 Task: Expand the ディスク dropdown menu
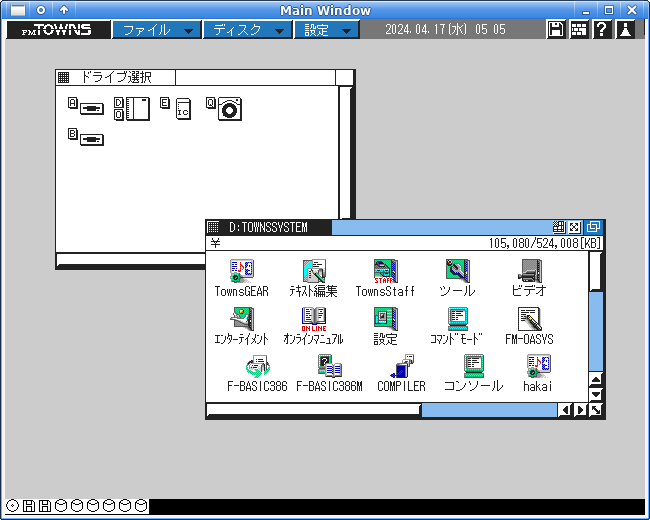pyautogui.click(x=248, y=30)
